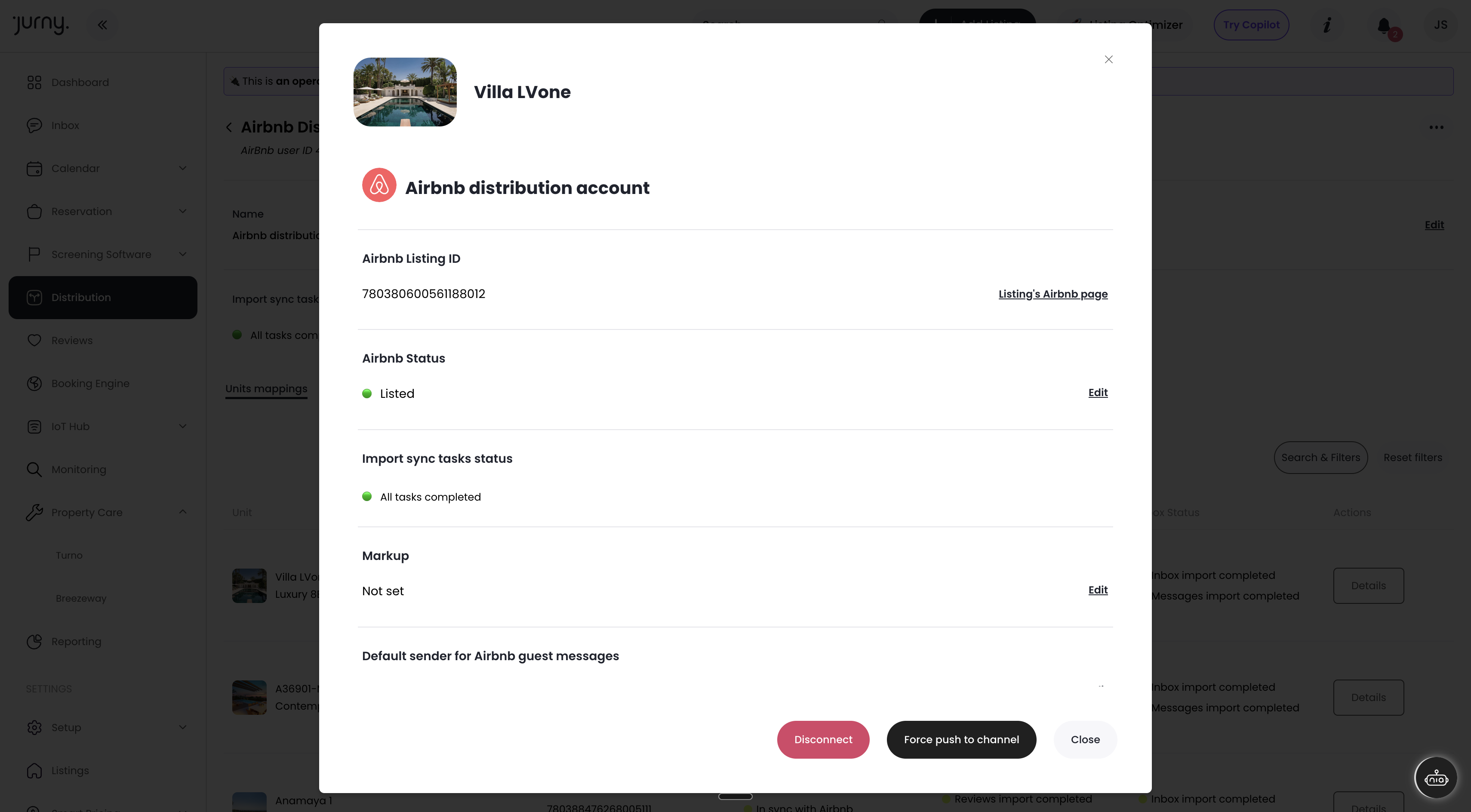The width and height of the screenshot is (1471, 812).
Task: Collapse the Property Care section
Action: coord(182,512)
